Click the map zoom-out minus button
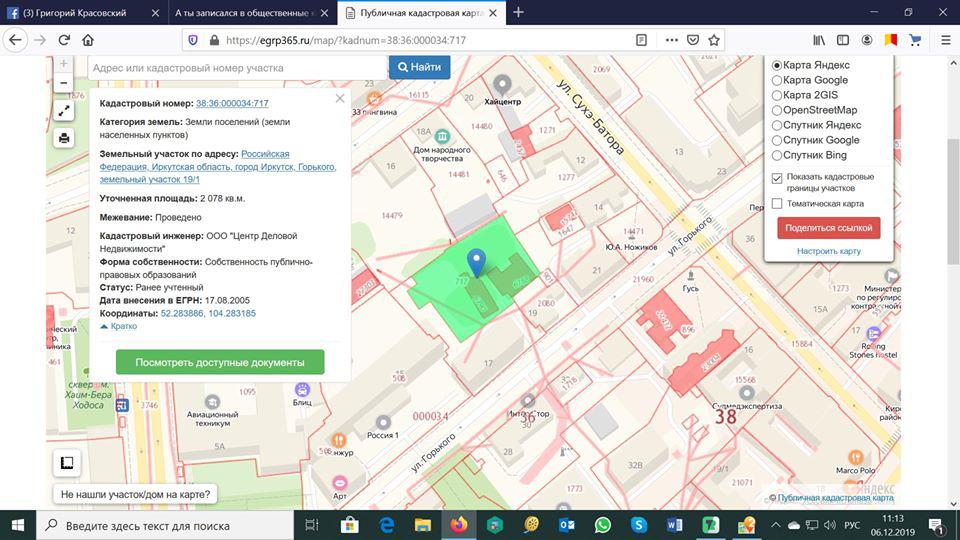This screenshot has height=540, width=960. coord(64,84)
